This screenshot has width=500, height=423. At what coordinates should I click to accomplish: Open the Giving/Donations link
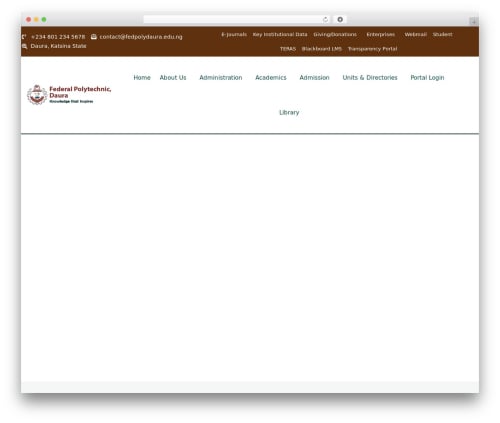click(335, 34)
